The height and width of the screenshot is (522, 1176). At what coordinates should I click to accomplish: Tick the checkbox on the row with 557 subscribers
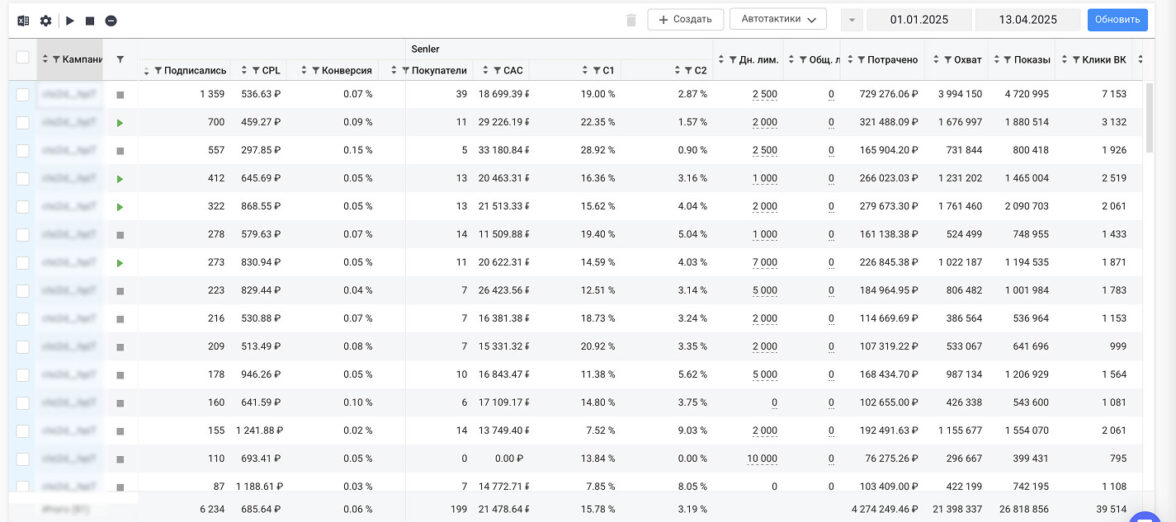(23, 151)
